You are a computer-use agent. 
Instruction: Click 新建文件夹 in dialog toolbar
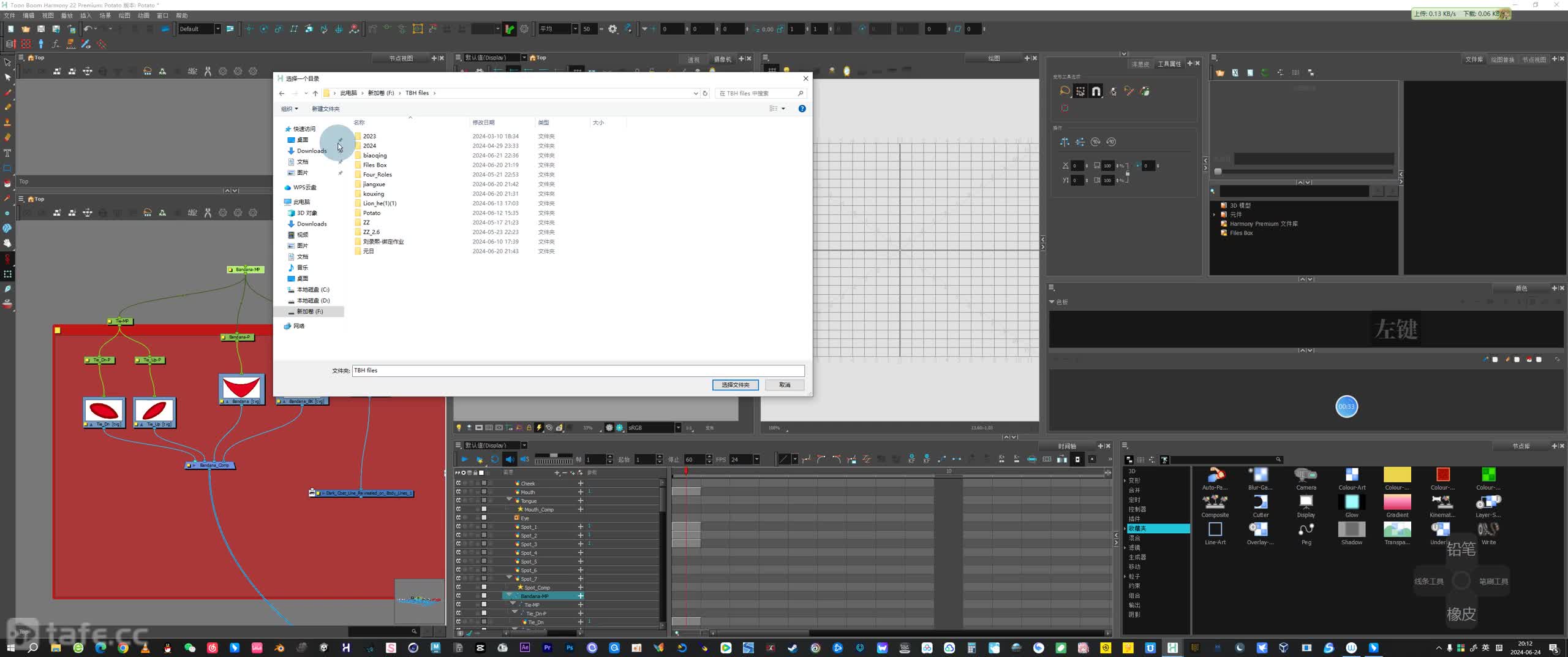325,108
